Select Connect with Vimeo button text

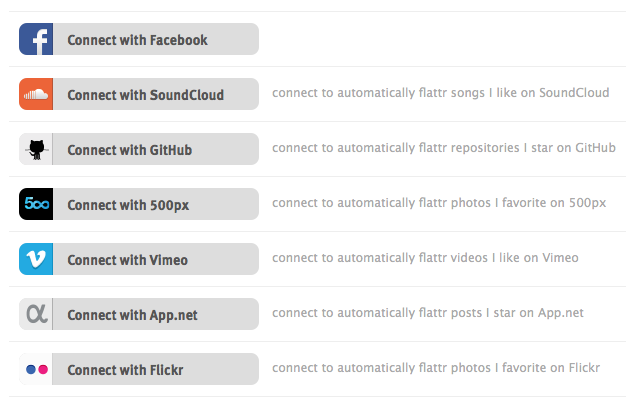point(127,259)
